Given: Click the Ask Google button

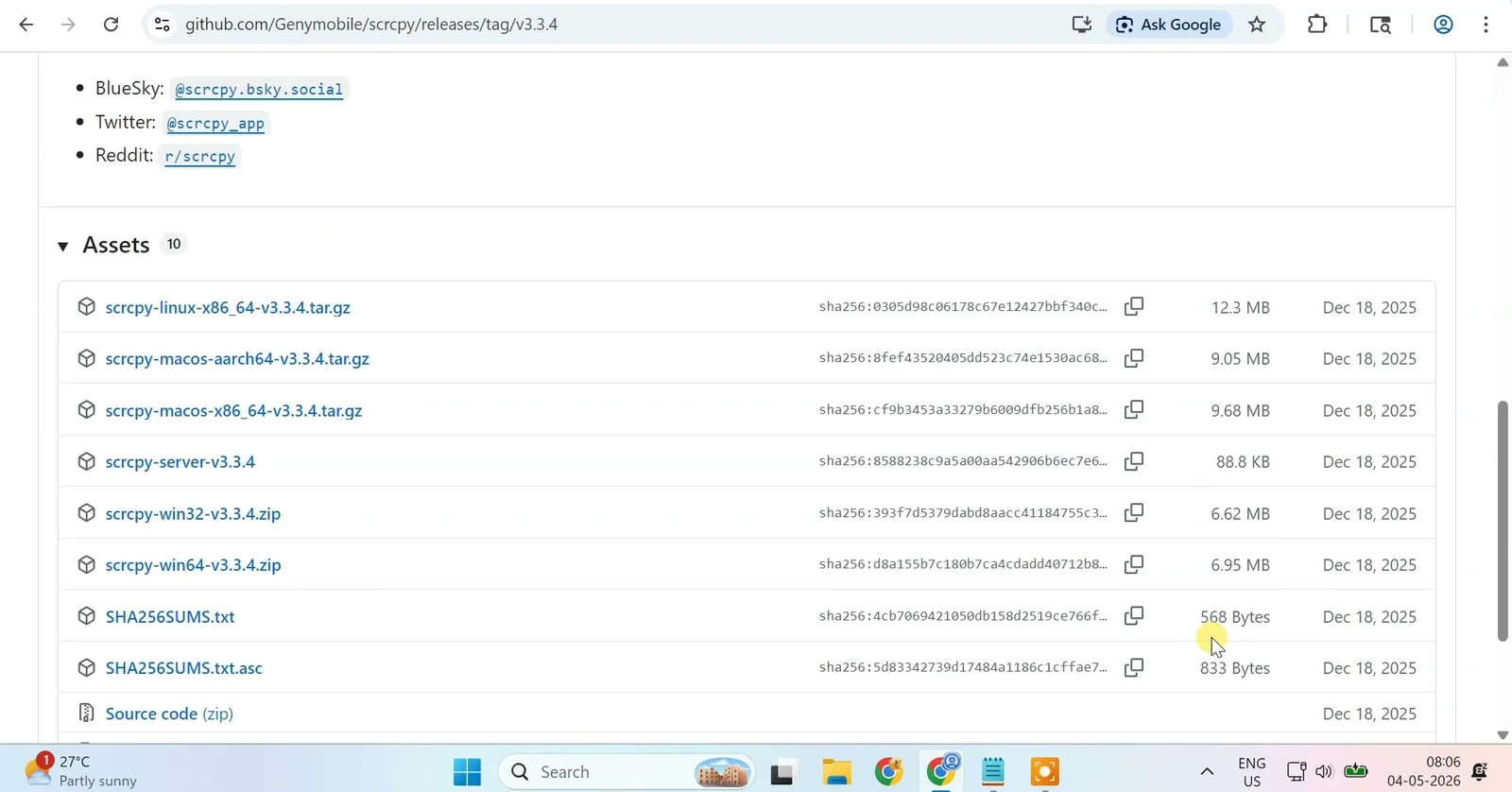Looking at the screenshot, I should (1169, 25).
